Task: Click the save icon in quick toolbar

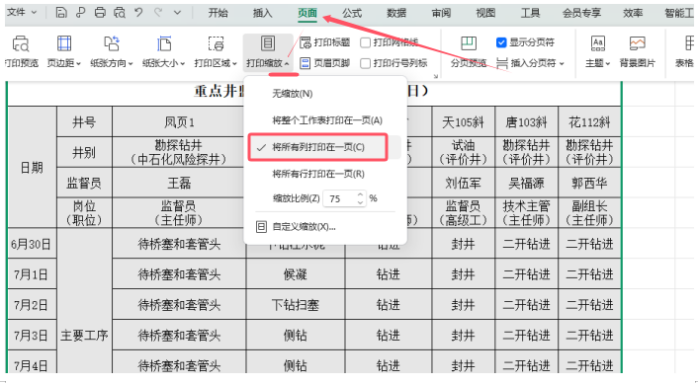Action: [61, 12]
